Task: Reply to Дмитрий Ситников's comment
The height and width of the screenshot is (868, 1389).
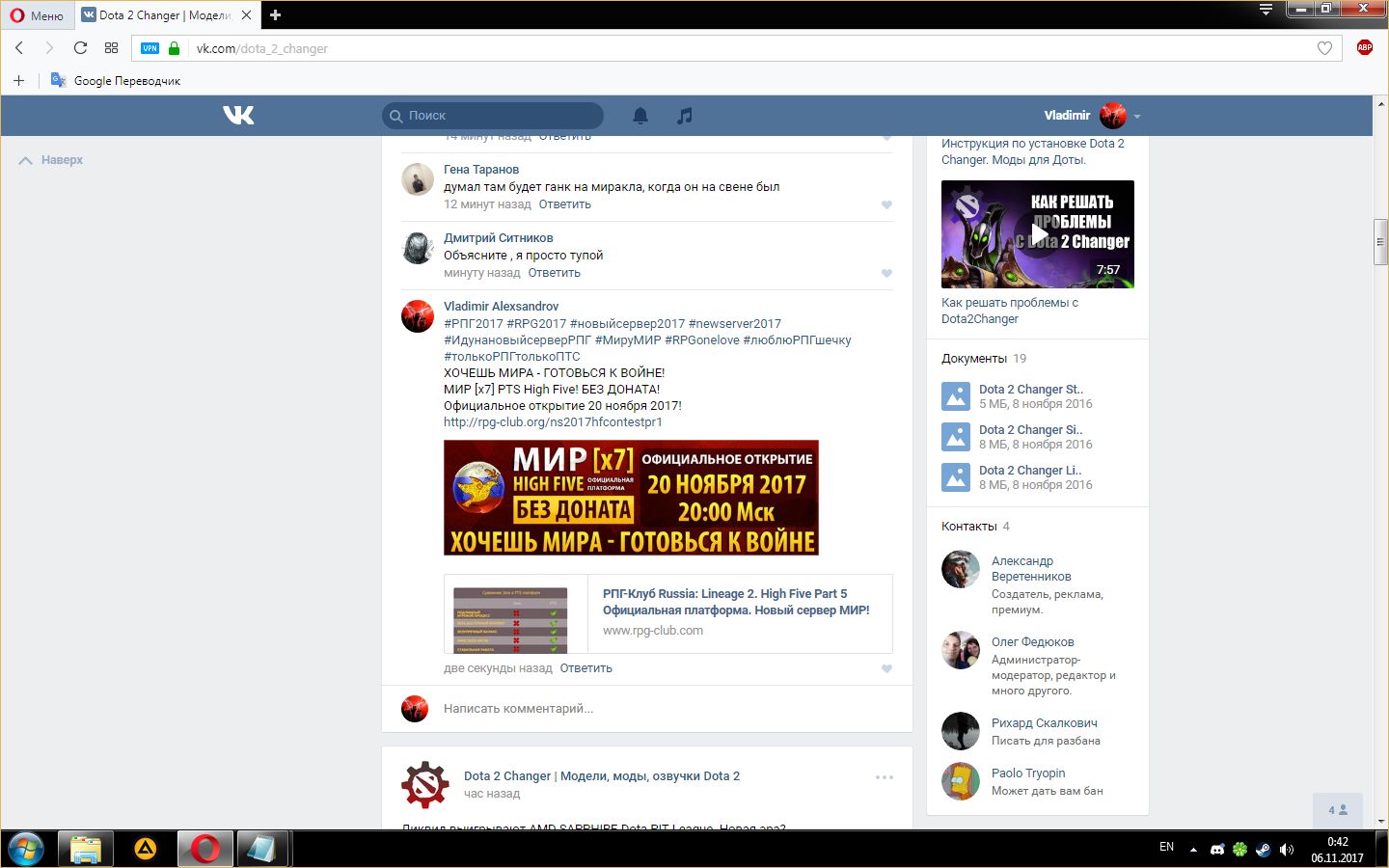Action: click(x=554, y=273)
